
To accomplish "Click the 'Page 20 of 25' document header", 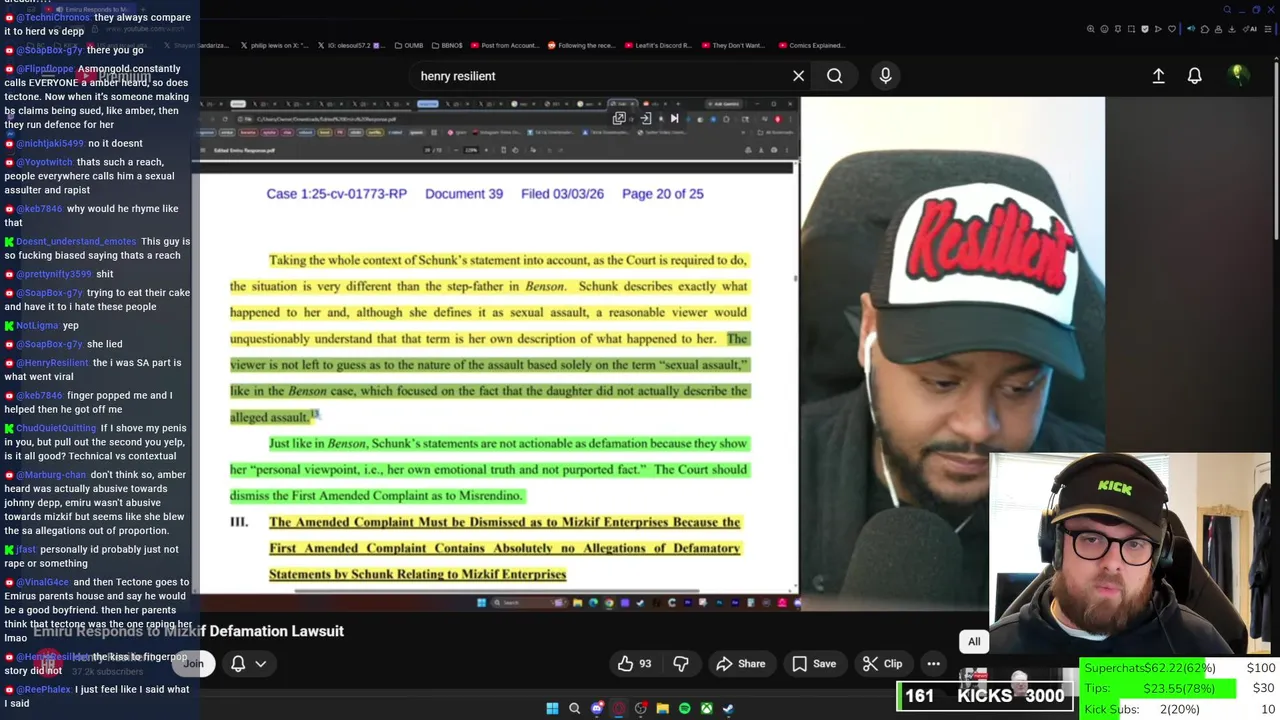I will (662, 194).
